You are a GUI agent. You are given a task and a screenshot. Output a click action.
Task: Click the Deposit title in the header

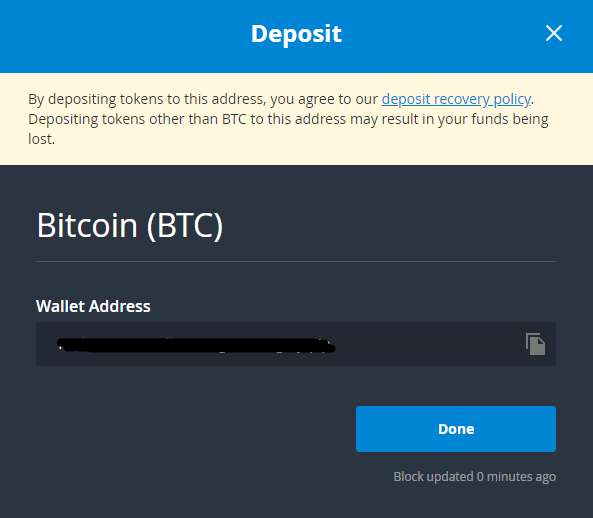coord(296,34)
